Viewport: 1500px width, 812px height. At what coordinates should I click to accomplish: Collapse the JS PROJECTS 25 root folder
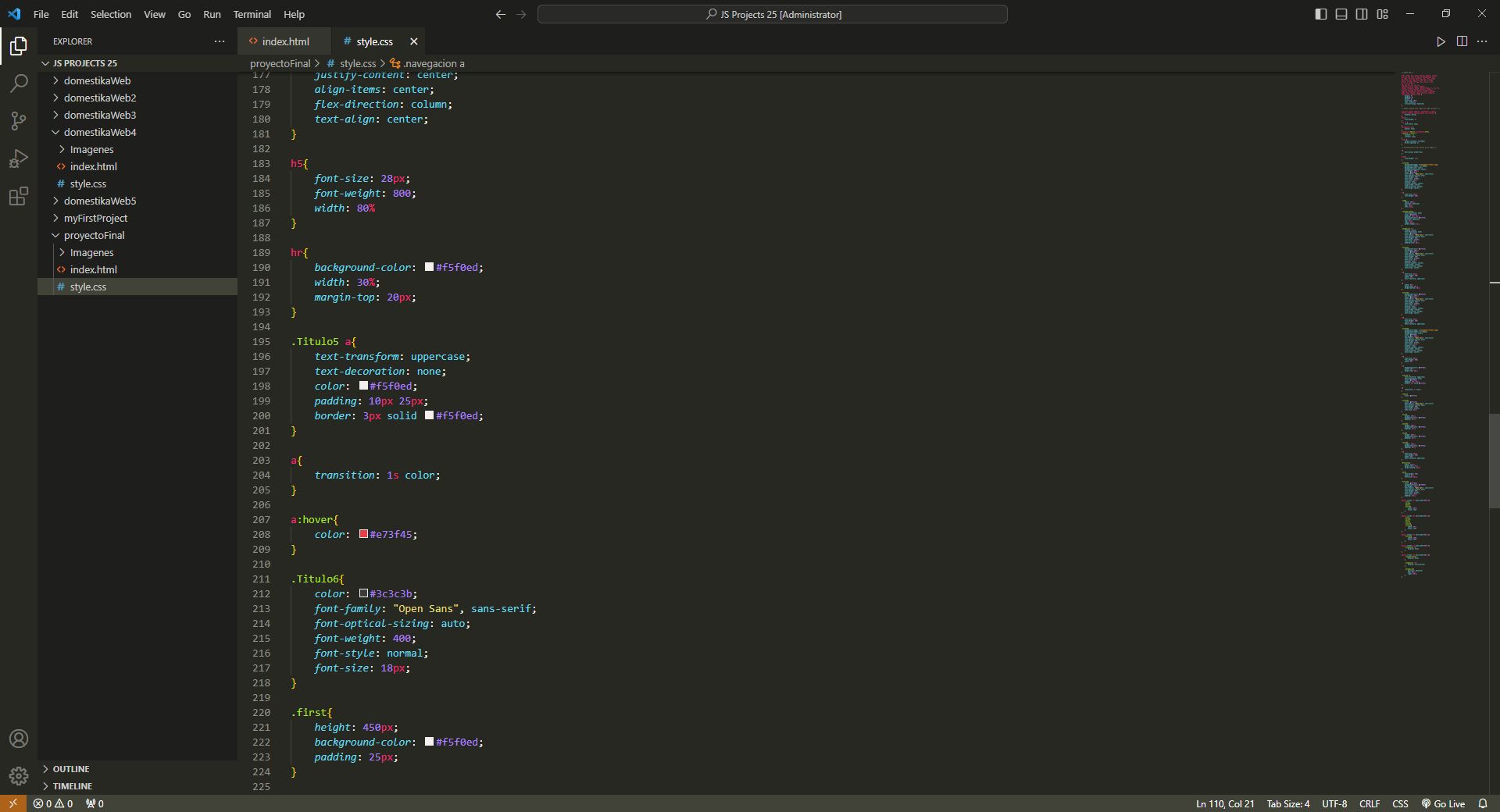[137, 63]
